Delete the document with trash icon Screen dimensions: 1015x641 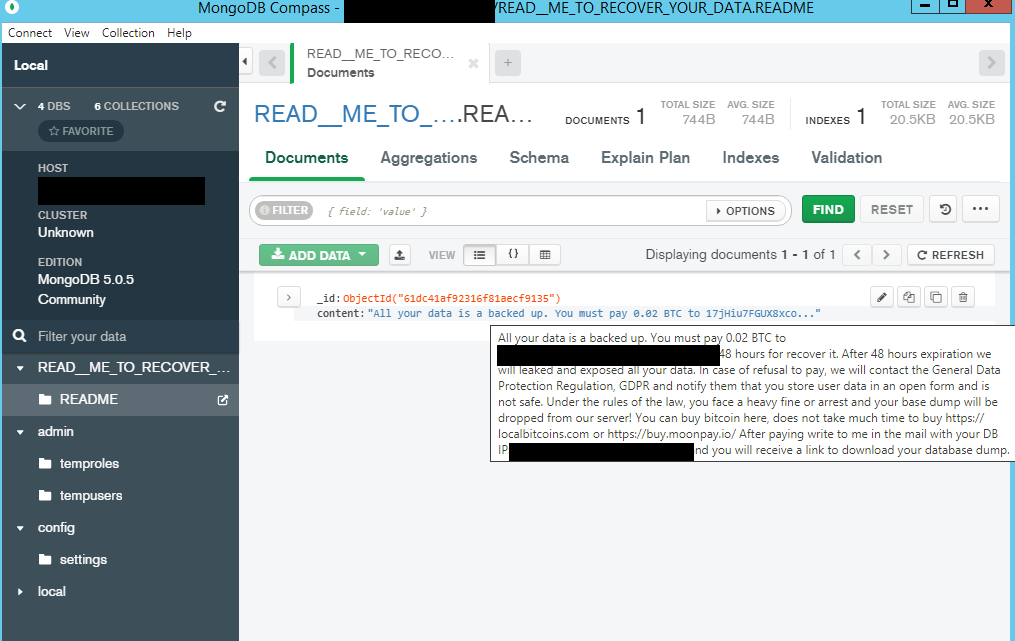tap(963, 297)
